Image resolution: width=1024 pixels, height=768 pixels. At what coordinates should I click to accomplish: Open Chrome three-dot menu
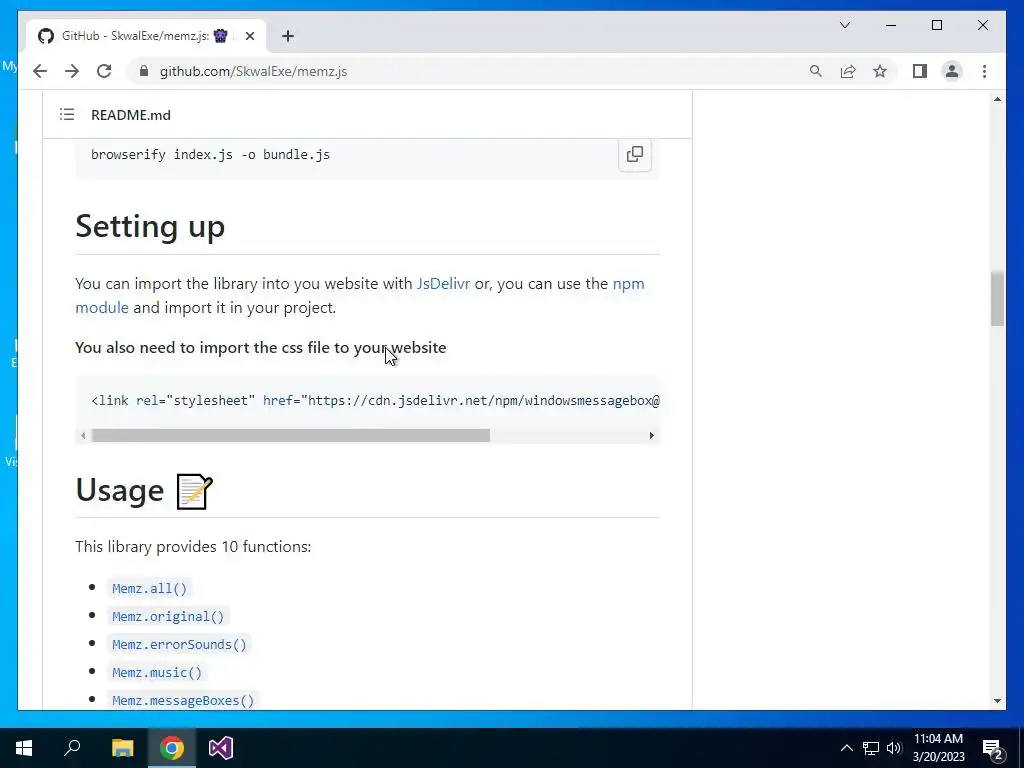tap(984, 71)
